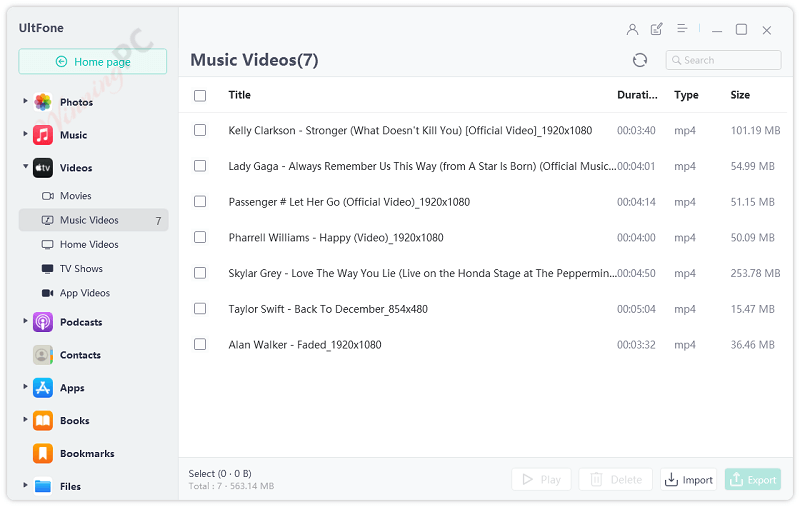
Task: Refresh the Music Videos list
Action: point(640,60)
